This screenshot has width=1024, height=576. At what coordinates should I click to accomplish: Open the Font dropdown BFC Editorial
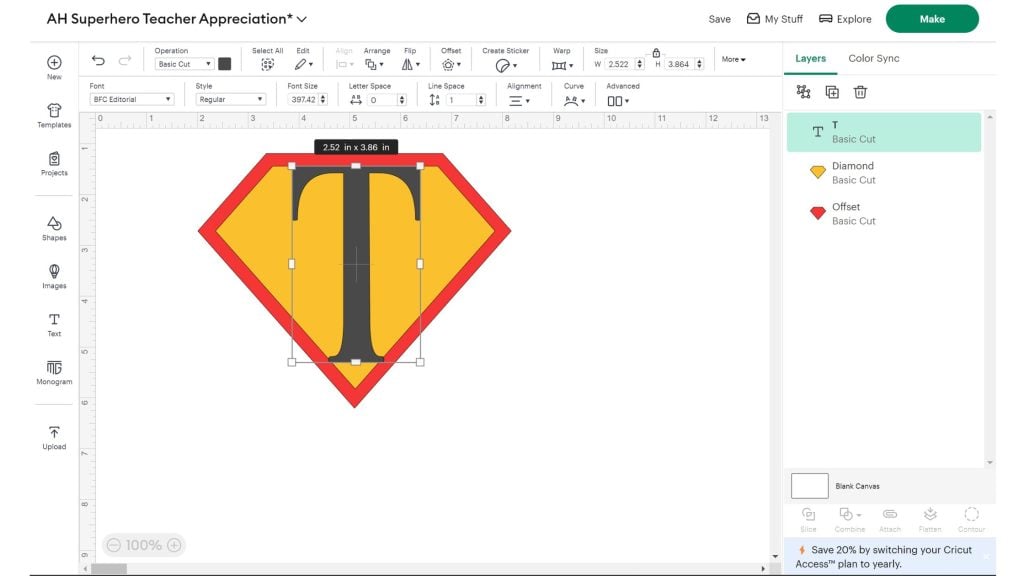point(131,99)
